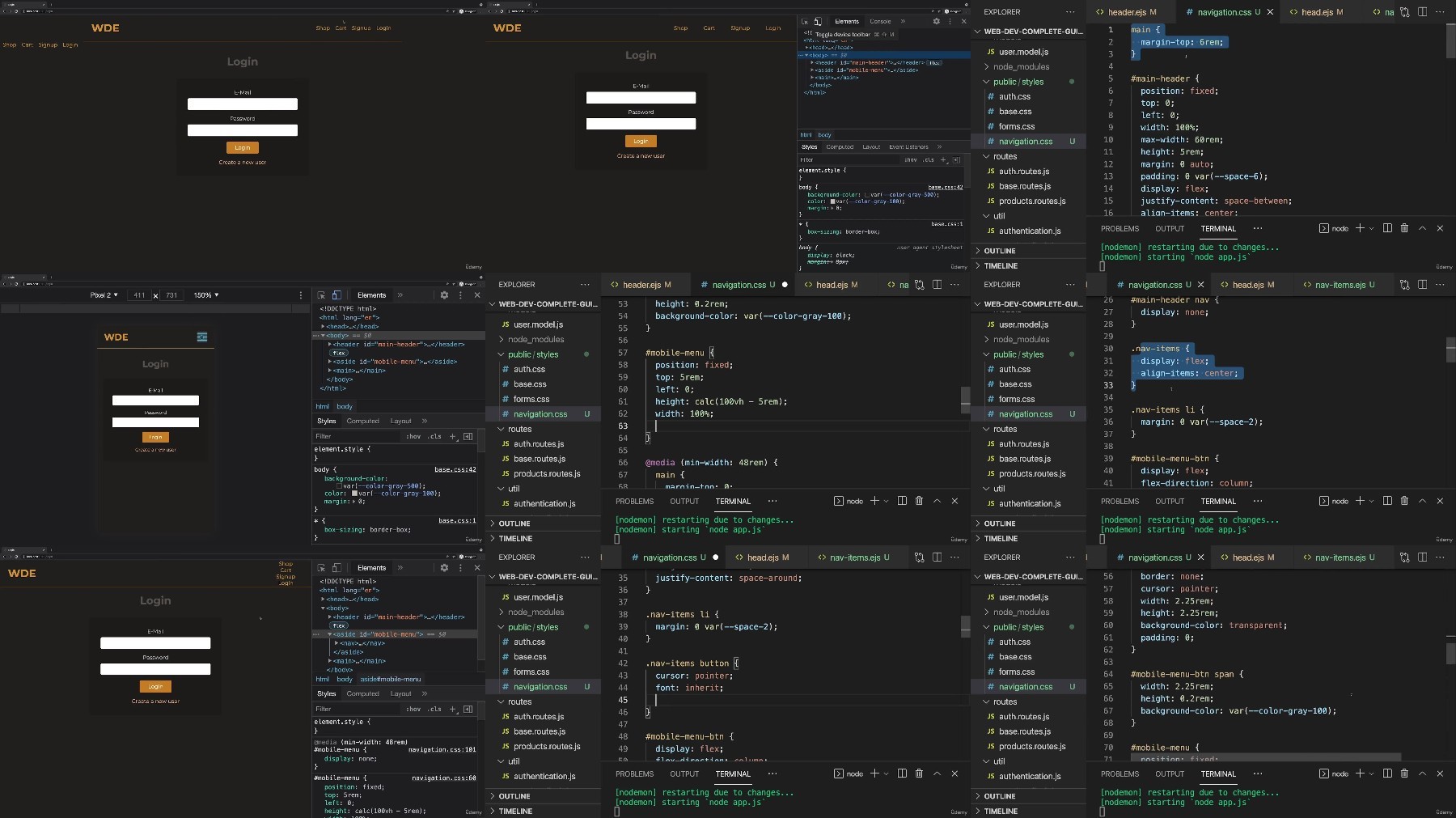The image size is (1456, 818).
Task: Click inspect icon in the DevTools showing the Console tab
Action: point(805,22)
